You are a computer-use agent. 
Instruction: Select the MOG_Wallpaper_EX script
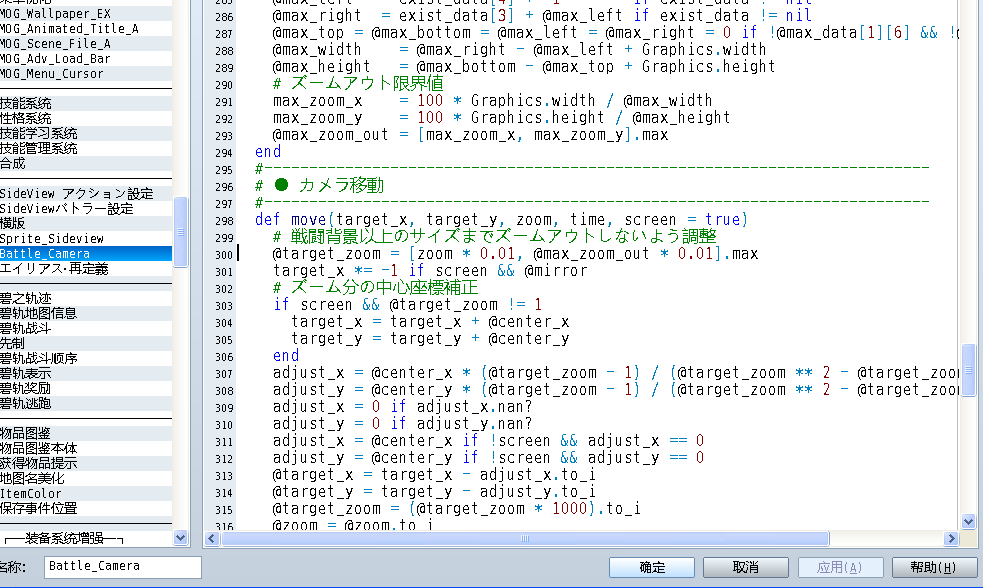[x=86, y=13]
